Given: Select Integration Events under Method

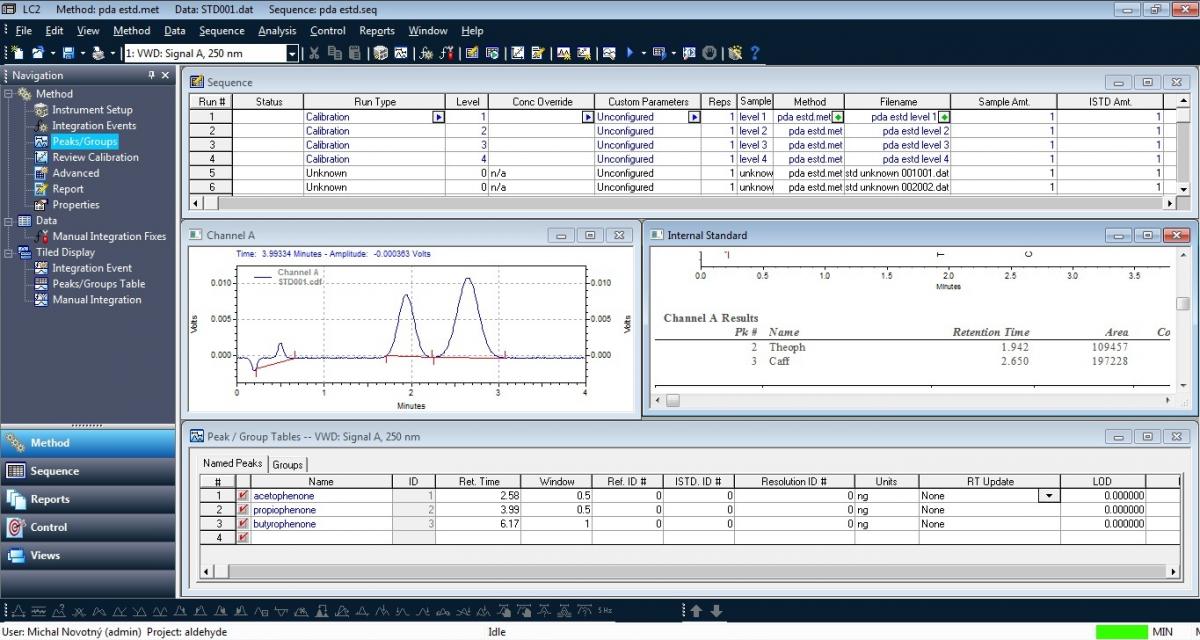Looking at the screenshot, I should click(94, 126).
